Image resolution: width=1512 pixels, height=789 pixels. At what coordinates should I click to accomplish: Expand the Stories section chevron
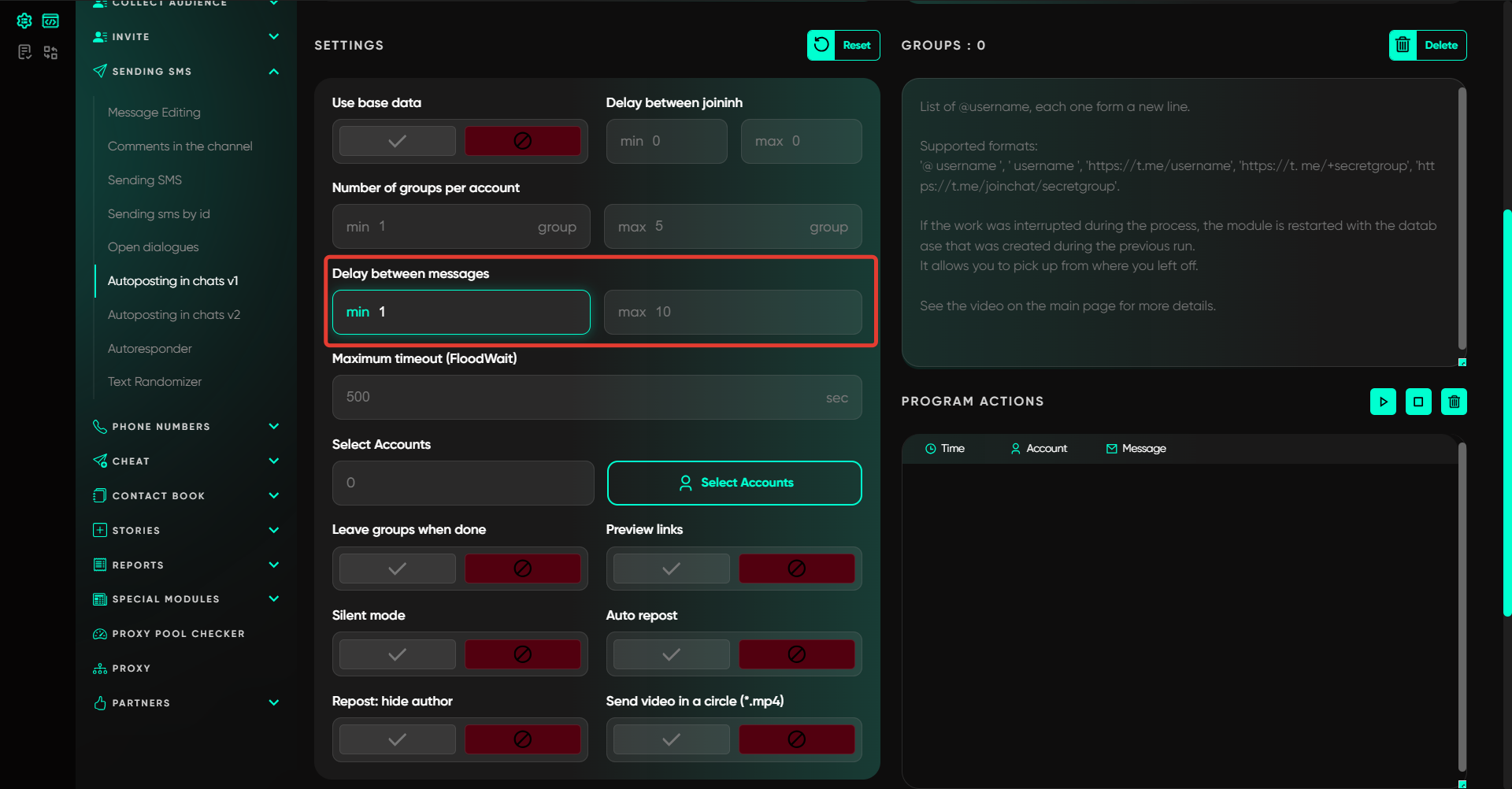[273, 531]
